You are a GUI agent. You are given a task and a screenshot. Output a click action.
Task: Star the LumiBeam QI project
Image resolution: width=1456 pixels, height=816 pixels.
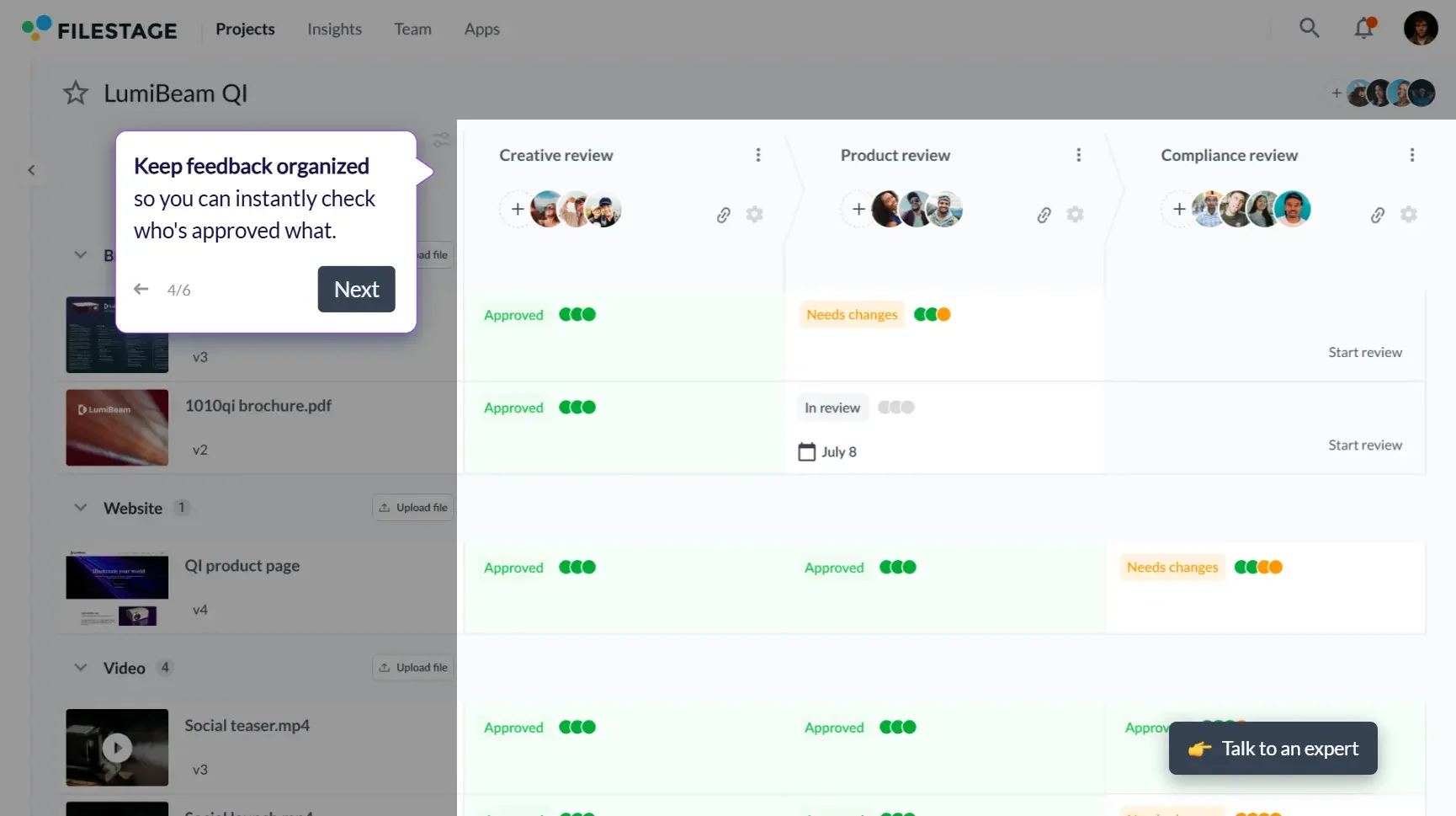[x=76, y=93]
